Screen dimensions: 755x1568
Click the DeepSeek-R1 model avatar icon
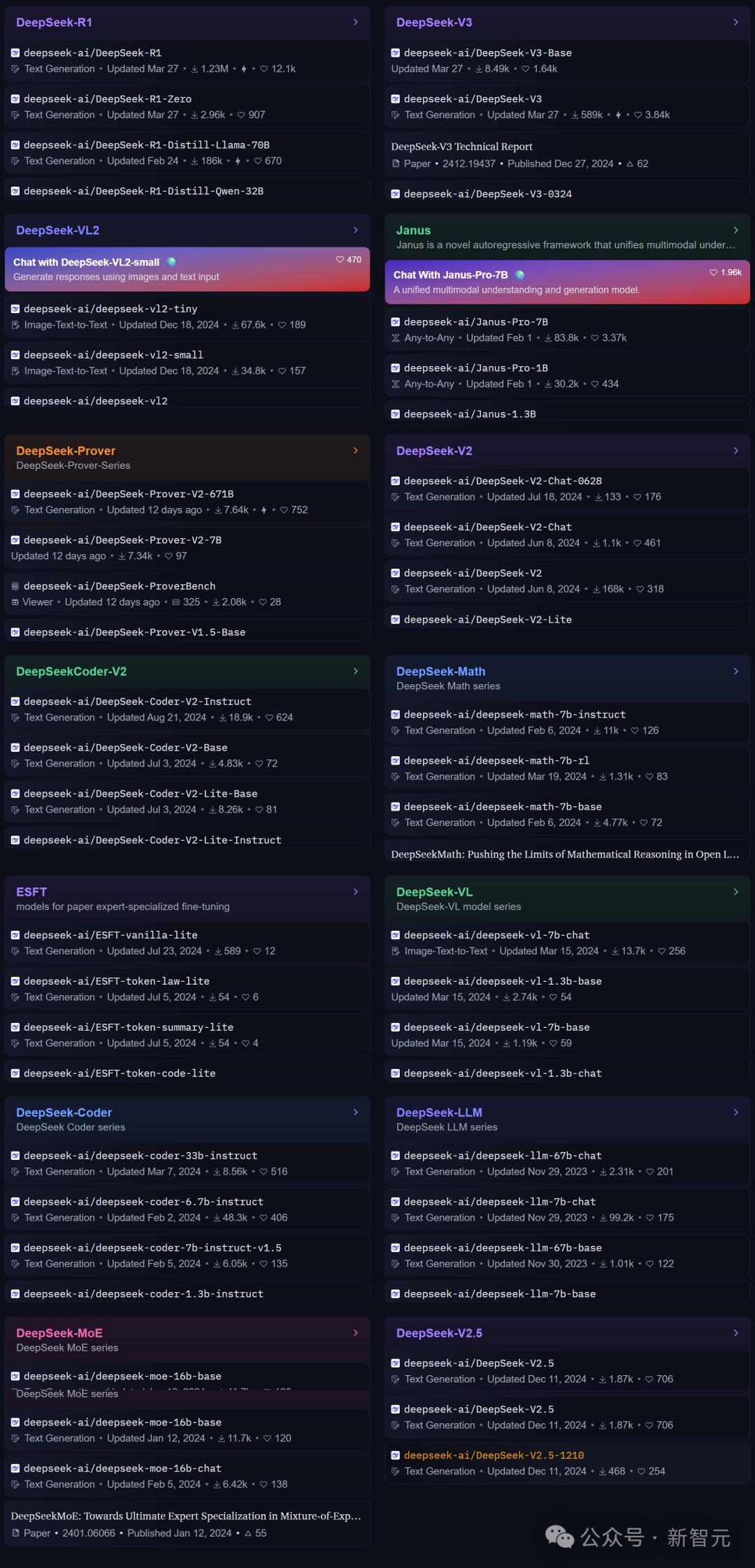point(15,52)
